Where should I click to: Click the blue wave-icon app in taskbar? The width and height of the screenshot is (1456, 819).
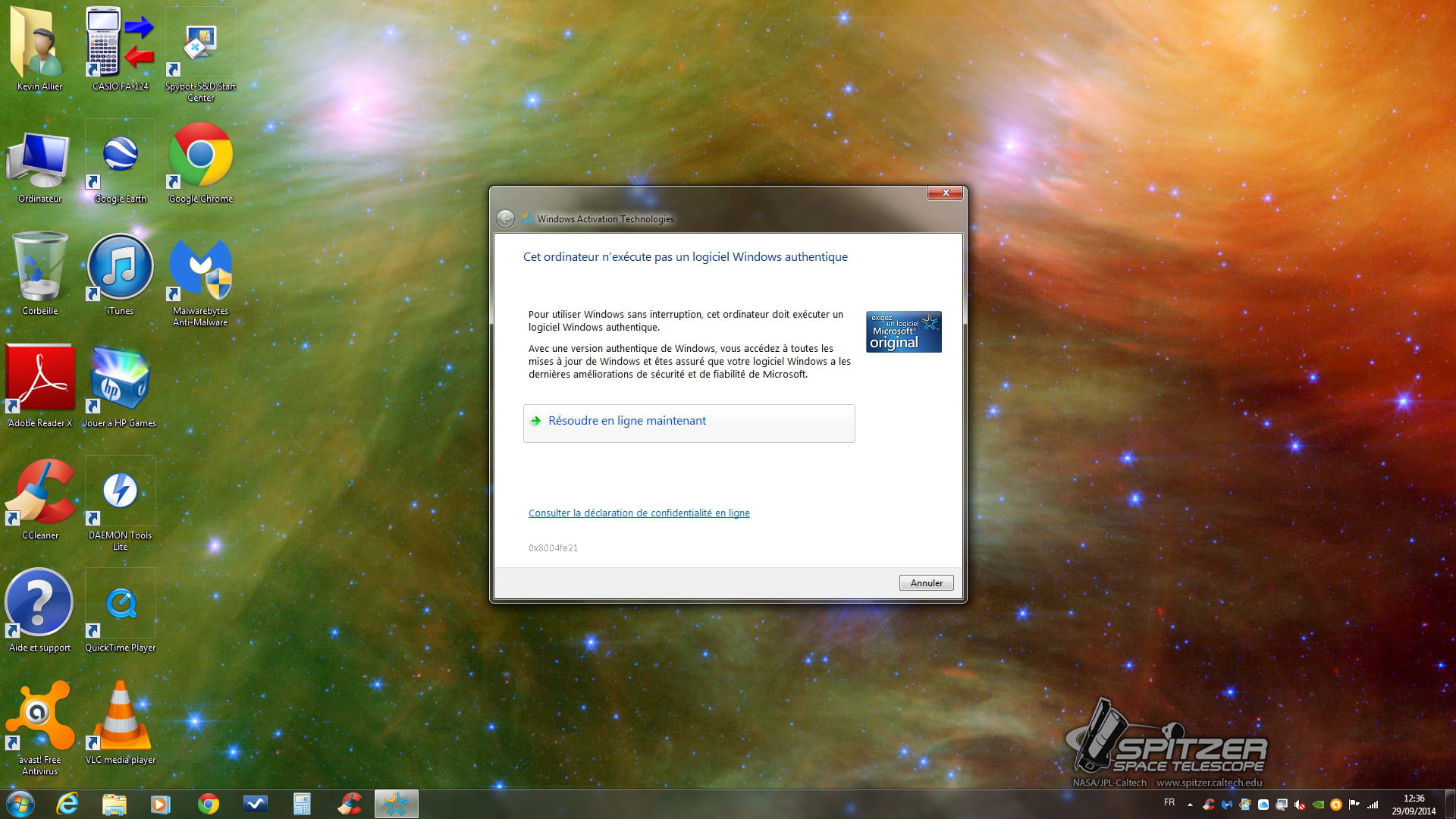pos(255,804)
